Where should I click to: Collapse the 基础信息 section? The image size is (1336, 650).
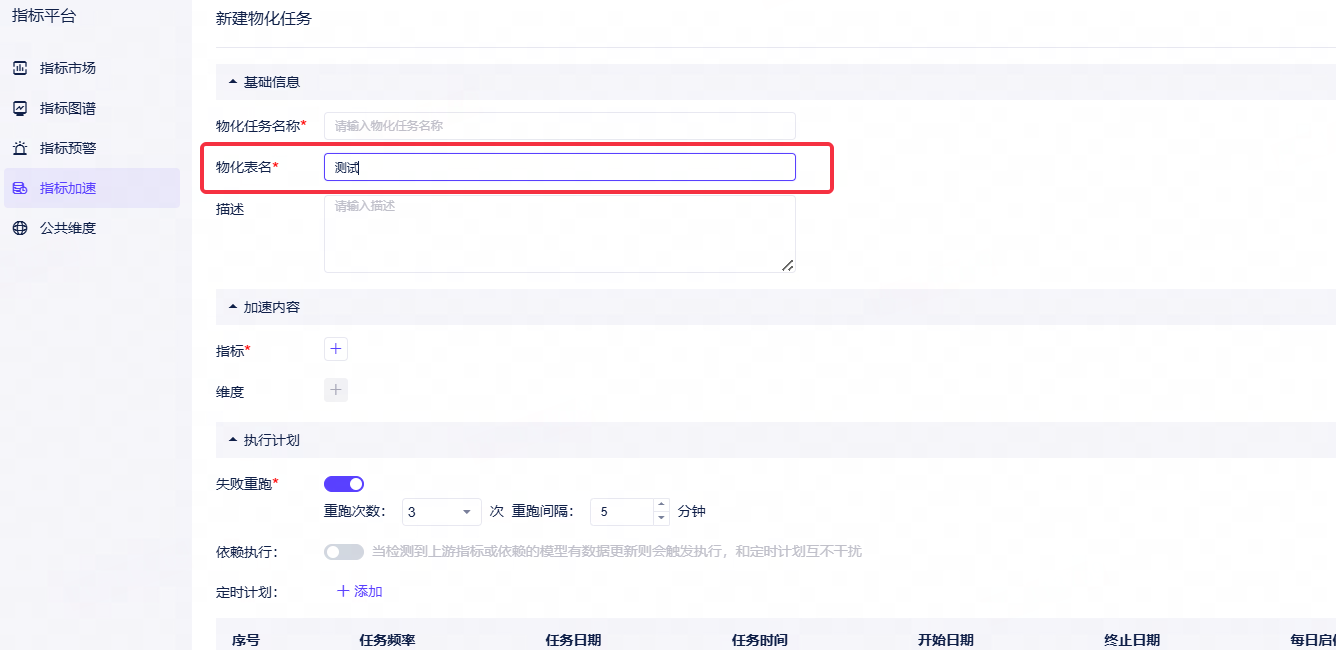click(234, 82)
